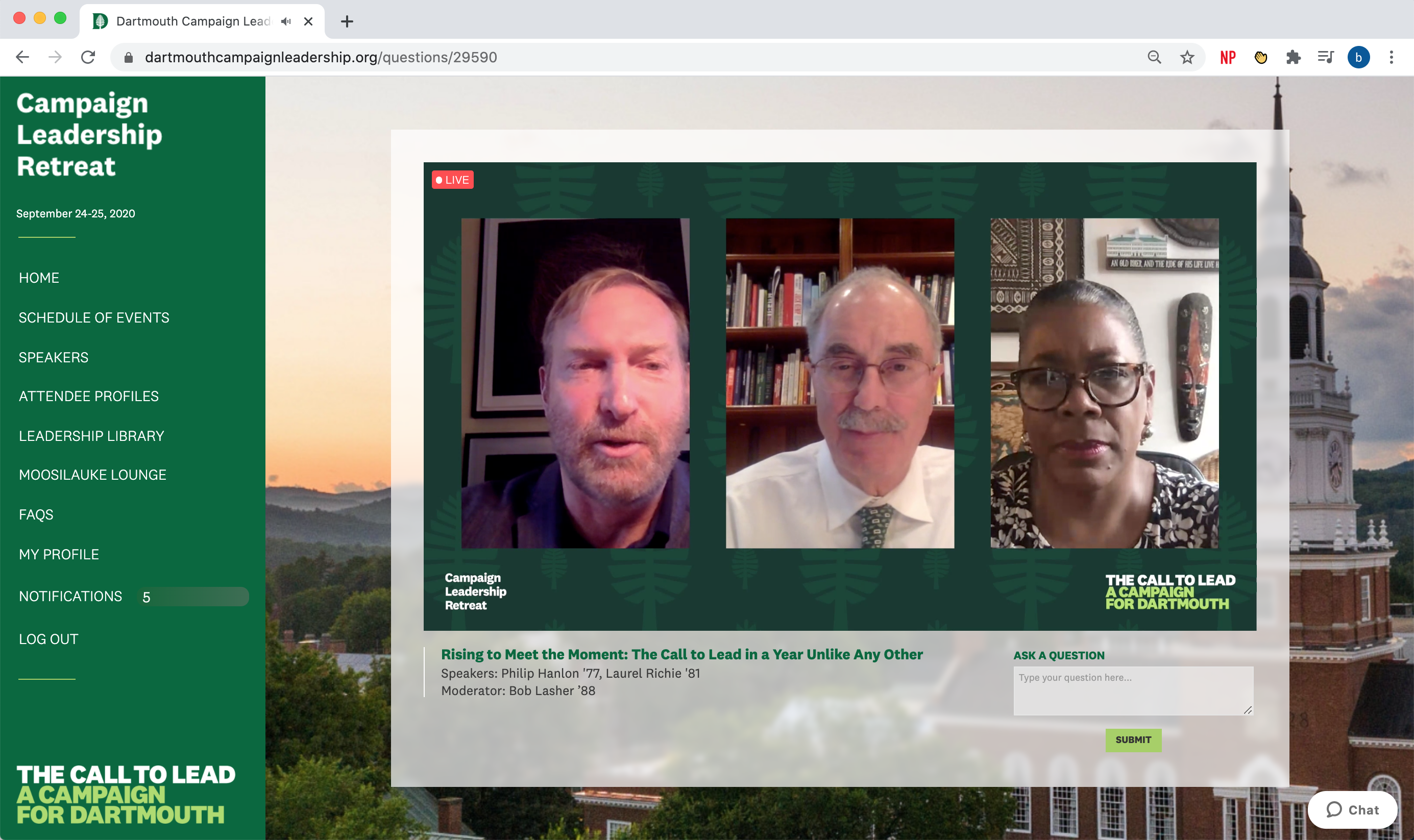1414x840 pixels.
Task: Bookmark this page with the star icon
Action: point(1187,57)
